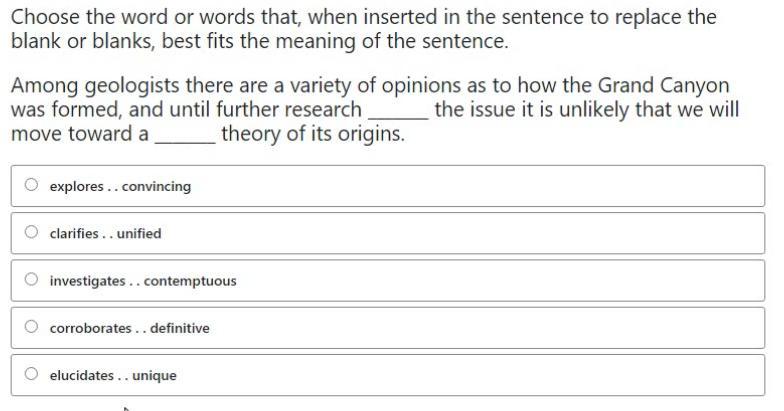Screen dimensions: 784x411
Task: Pick the 'elucidates . . unique' radio button
Action: [31, 374]
